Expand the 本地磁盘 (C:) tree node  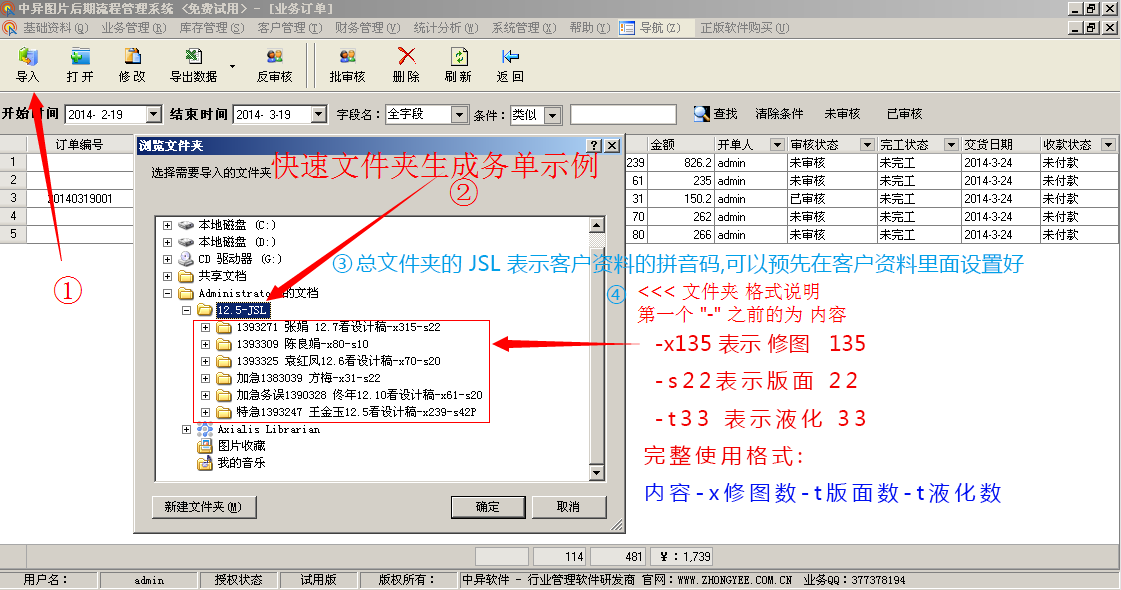(x=167, y=225)
